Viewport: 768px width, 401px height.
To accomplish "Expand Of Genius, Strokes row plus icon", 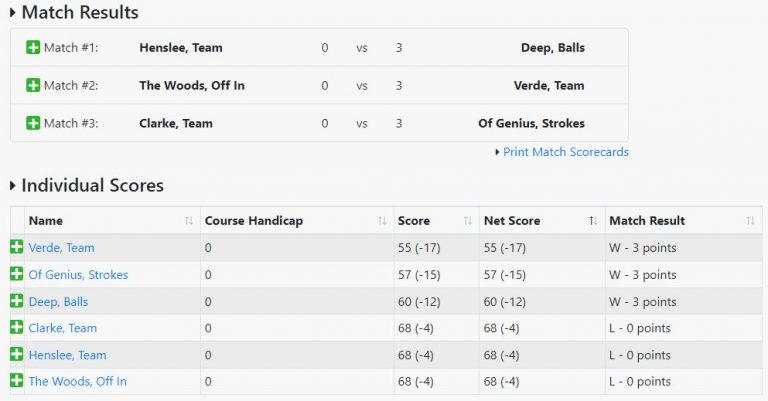I will pyautogui.click(x=17, y=275).
